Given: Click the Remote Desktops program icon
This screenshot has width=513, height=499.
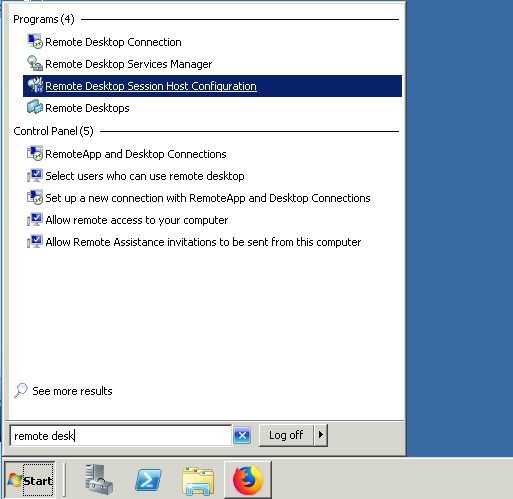Looking at the screenshot, I should (35, 108).
